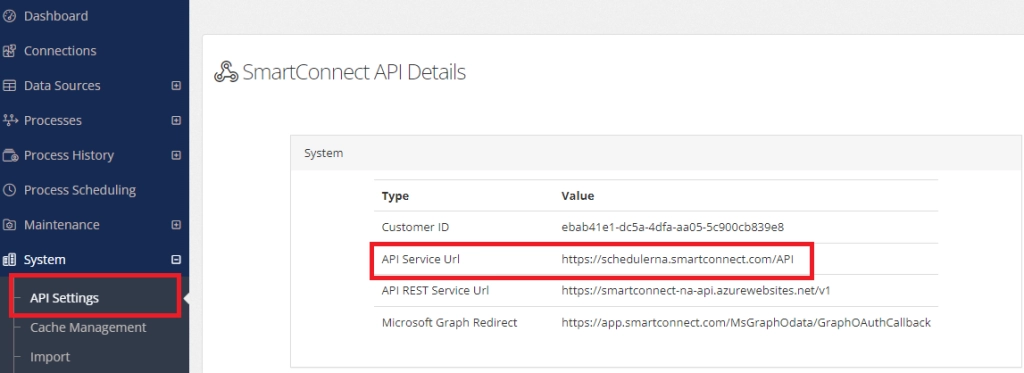The width and height of the screenshot is (1024, 373).
Task: Open Process Scheduling
Action: tap(80, 190)
